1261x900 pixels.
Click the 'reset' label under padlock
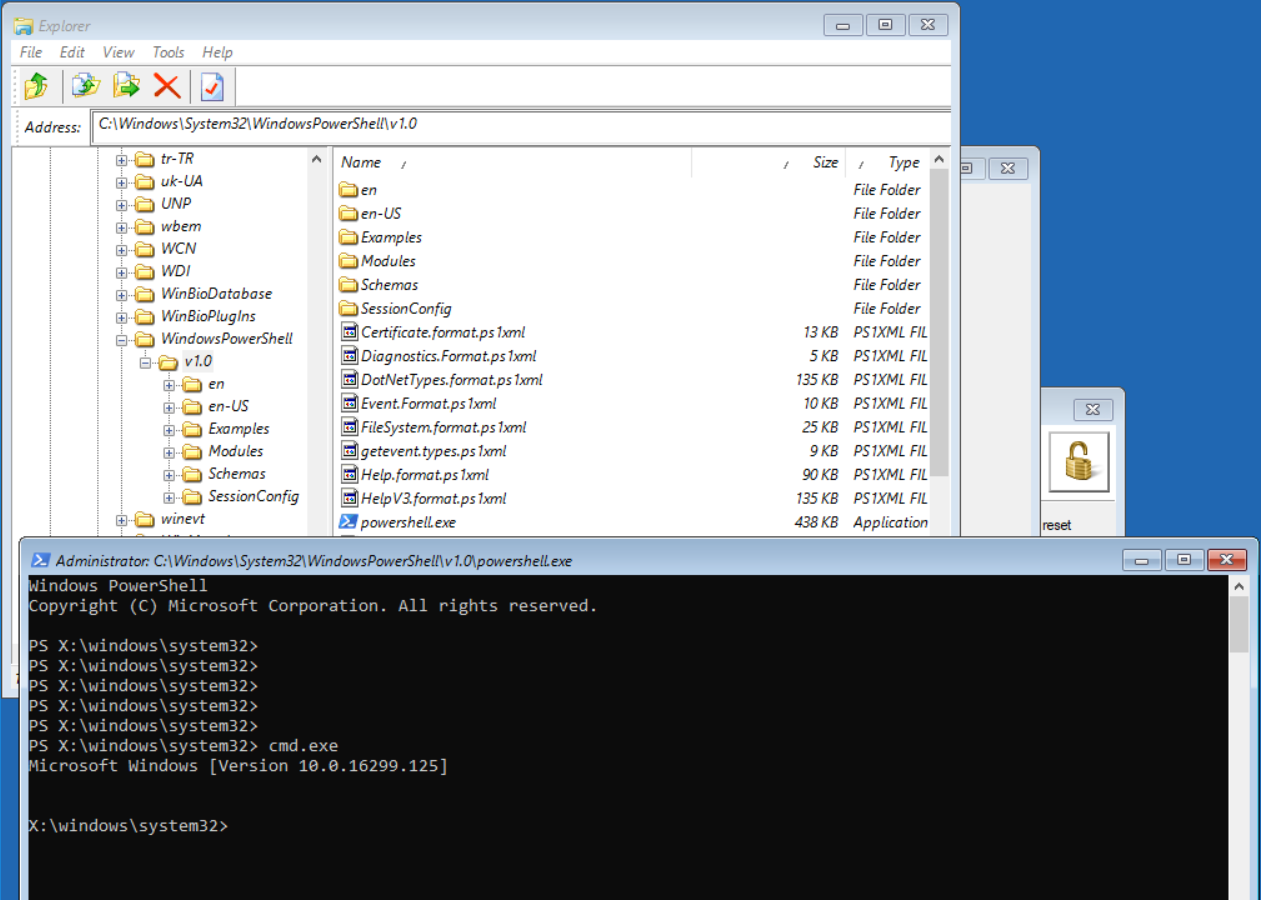coord(1057,525)
